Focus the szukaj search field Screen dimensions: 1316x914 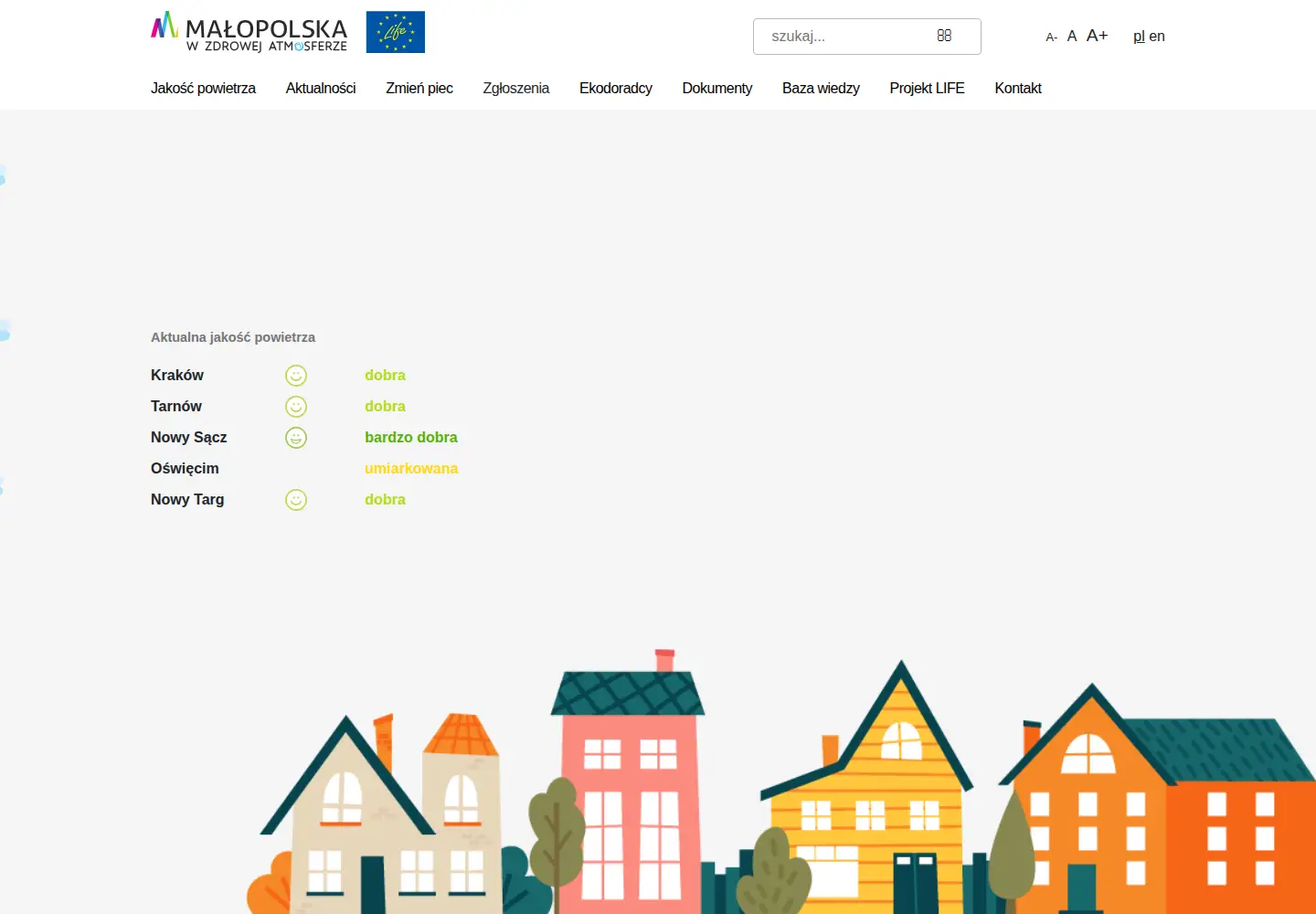tap(866, 37)
